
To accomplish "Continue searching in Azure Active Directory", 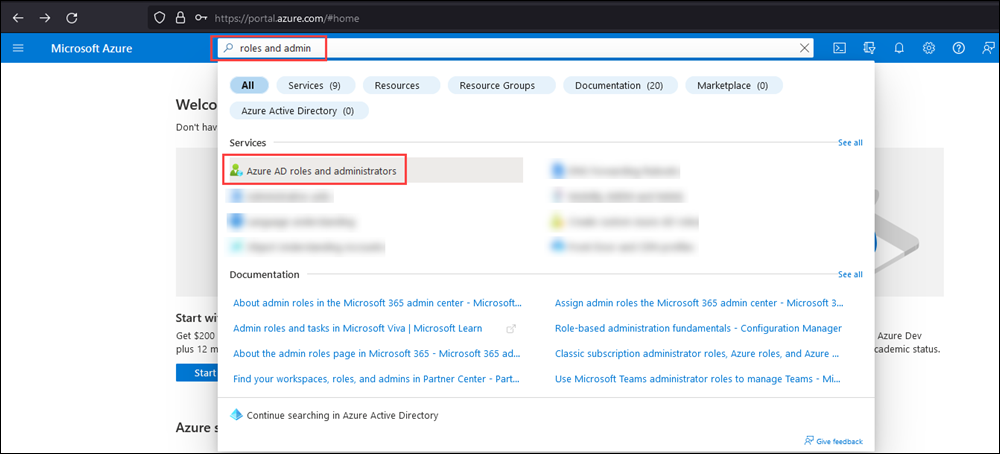I will click(x=342, y=414).
